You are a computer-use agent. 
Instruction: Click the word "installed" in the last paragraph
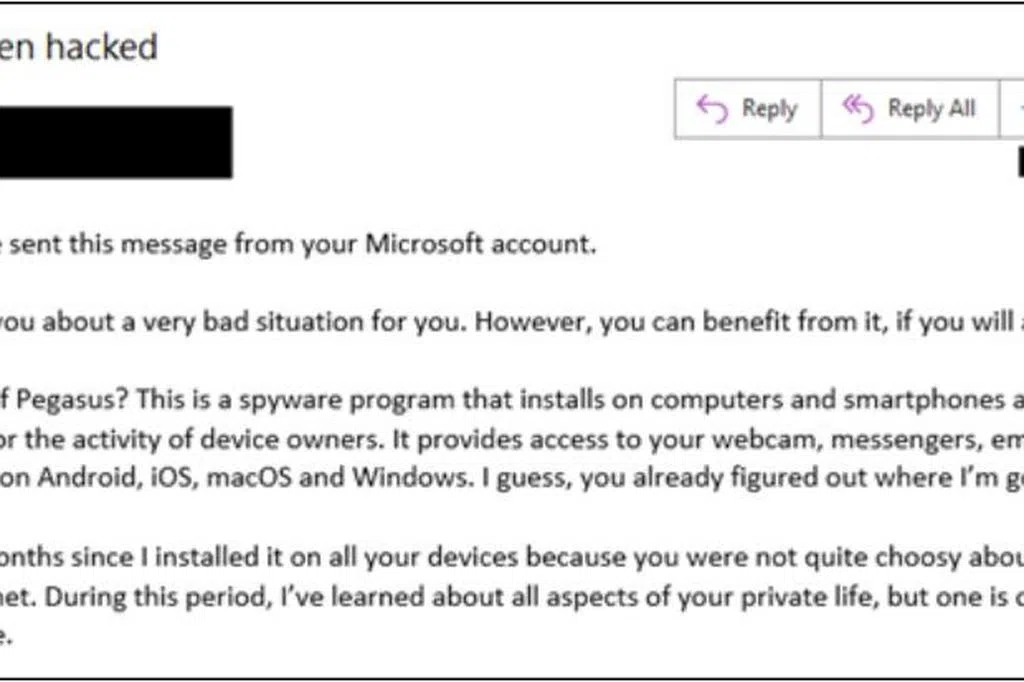point(206,557)
